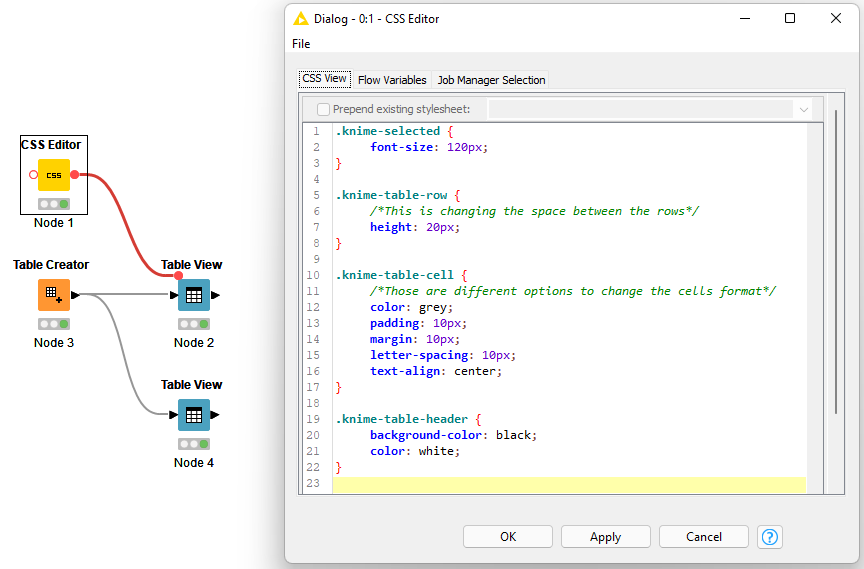Click the KNIME warning icon in title bar
Viewport: 864px width, 569px height.
point(300,18)
